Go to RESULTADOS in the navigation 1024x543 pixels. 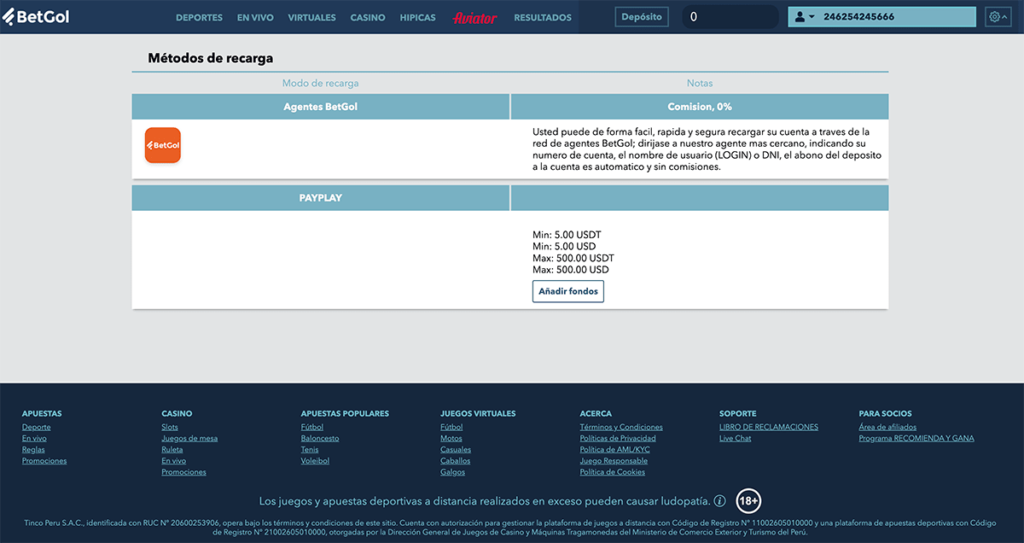(543, 18)
